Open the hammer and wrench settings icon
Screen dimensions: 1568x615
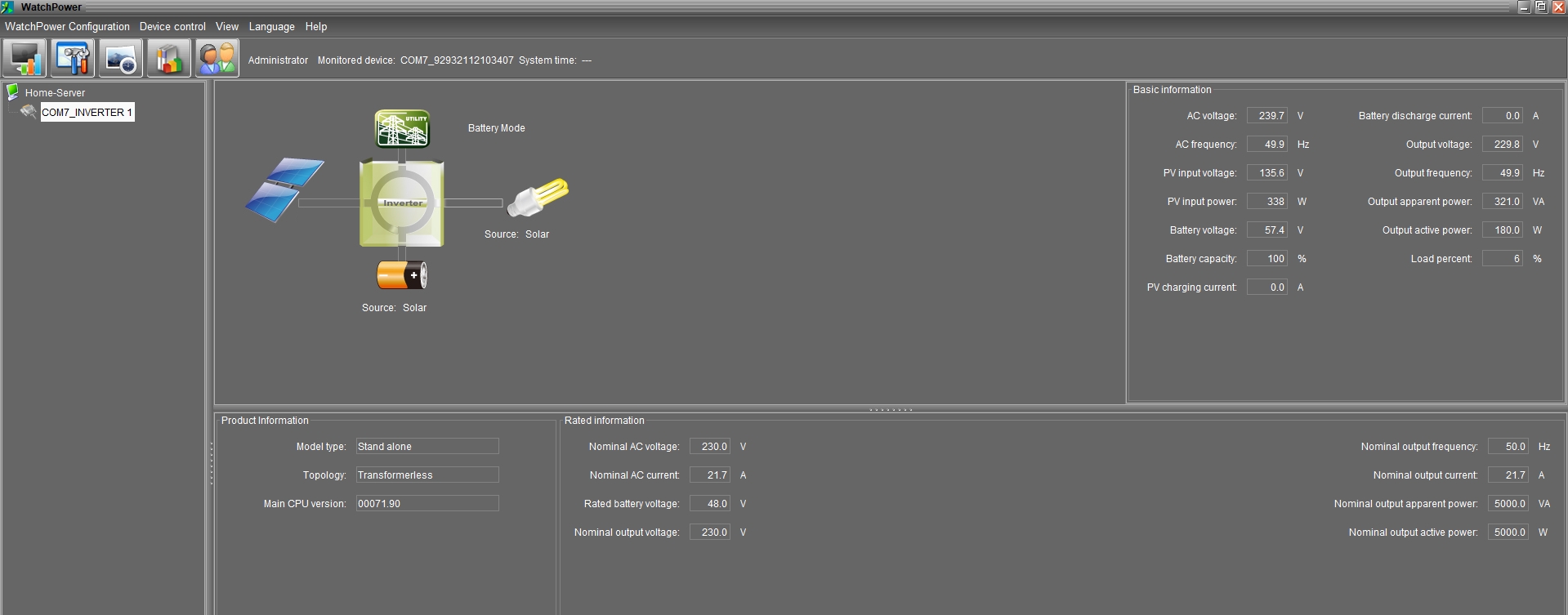click(73, 59)
